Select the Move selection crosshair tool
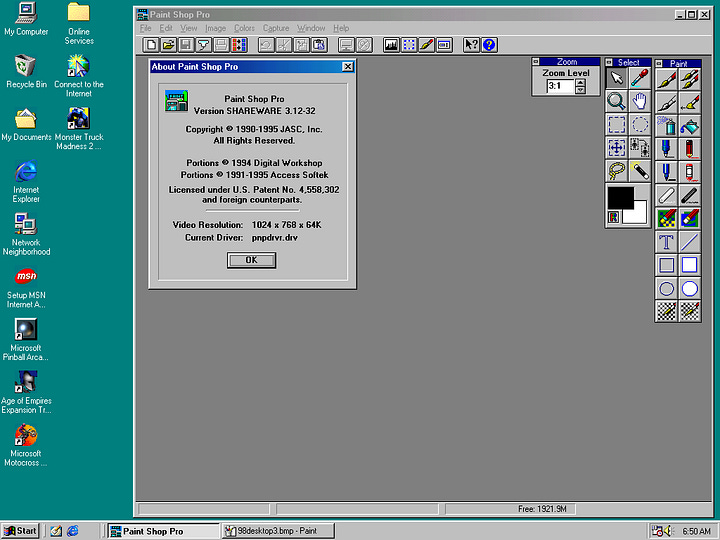Image resolution: width=720 pixels, height=540 pixels. [617, 148]
